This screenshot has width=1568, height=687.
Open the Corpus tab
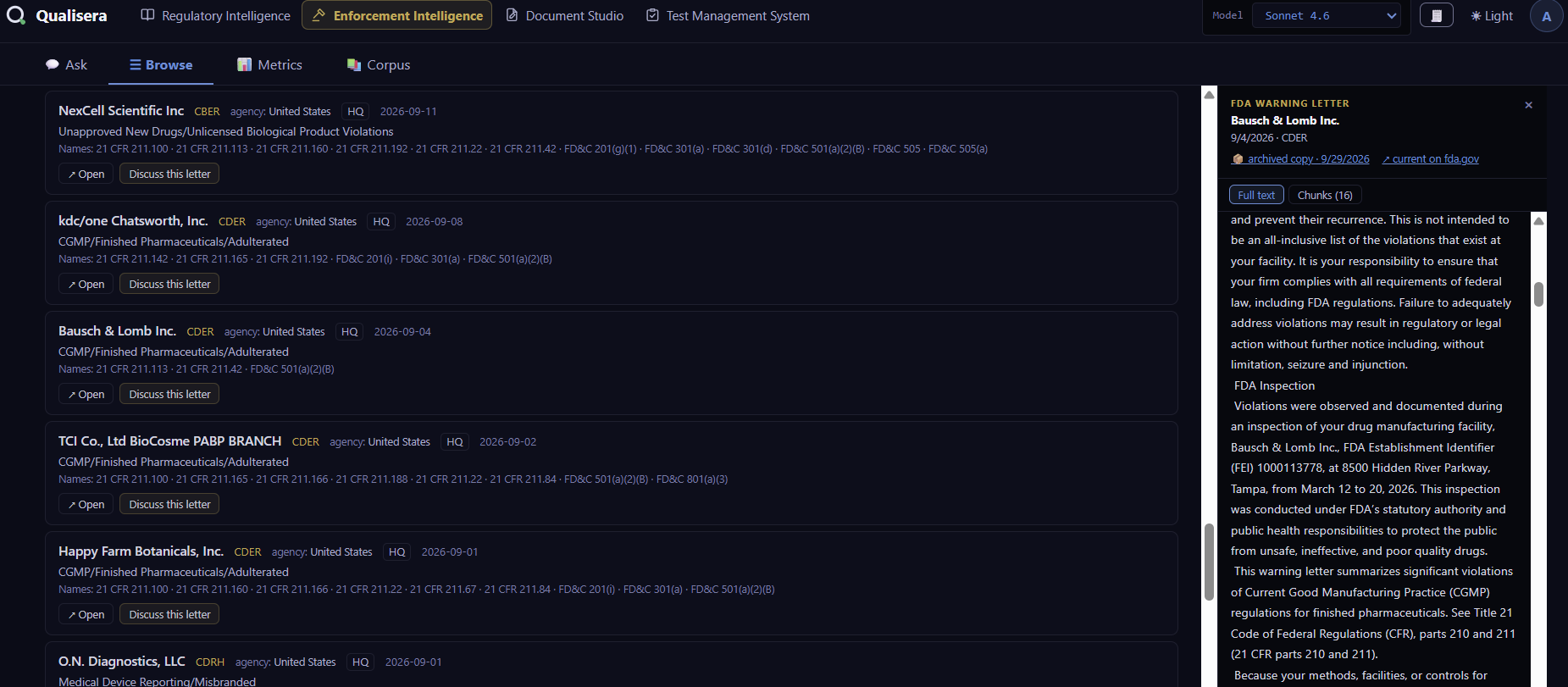(x=379, y=64)
